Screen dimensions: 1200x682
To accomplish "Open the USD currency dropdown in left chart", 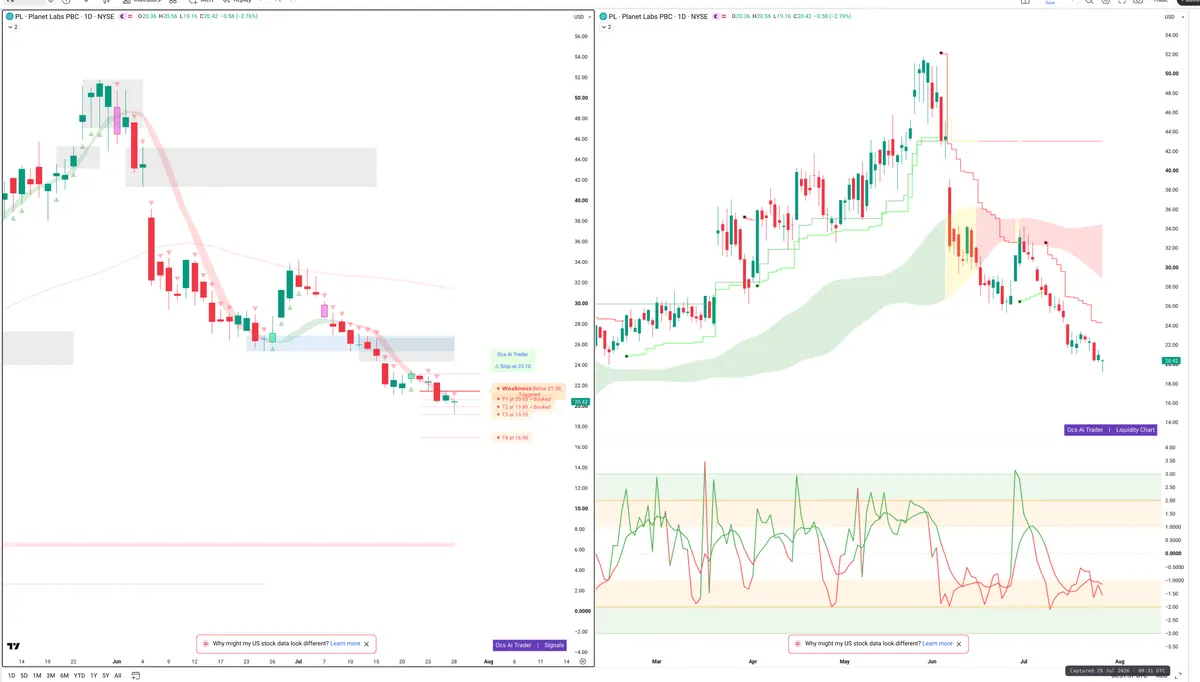I will tap(580, 17).
